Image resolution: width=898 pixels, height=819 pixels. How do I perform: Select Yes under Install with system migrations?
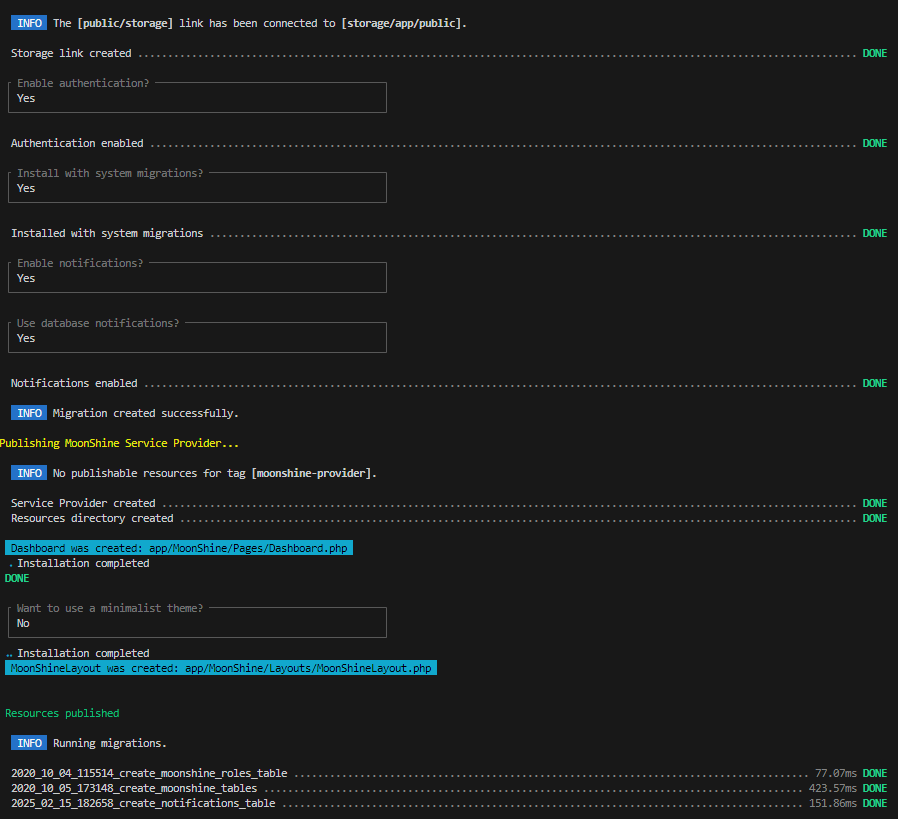pos(26,188)
